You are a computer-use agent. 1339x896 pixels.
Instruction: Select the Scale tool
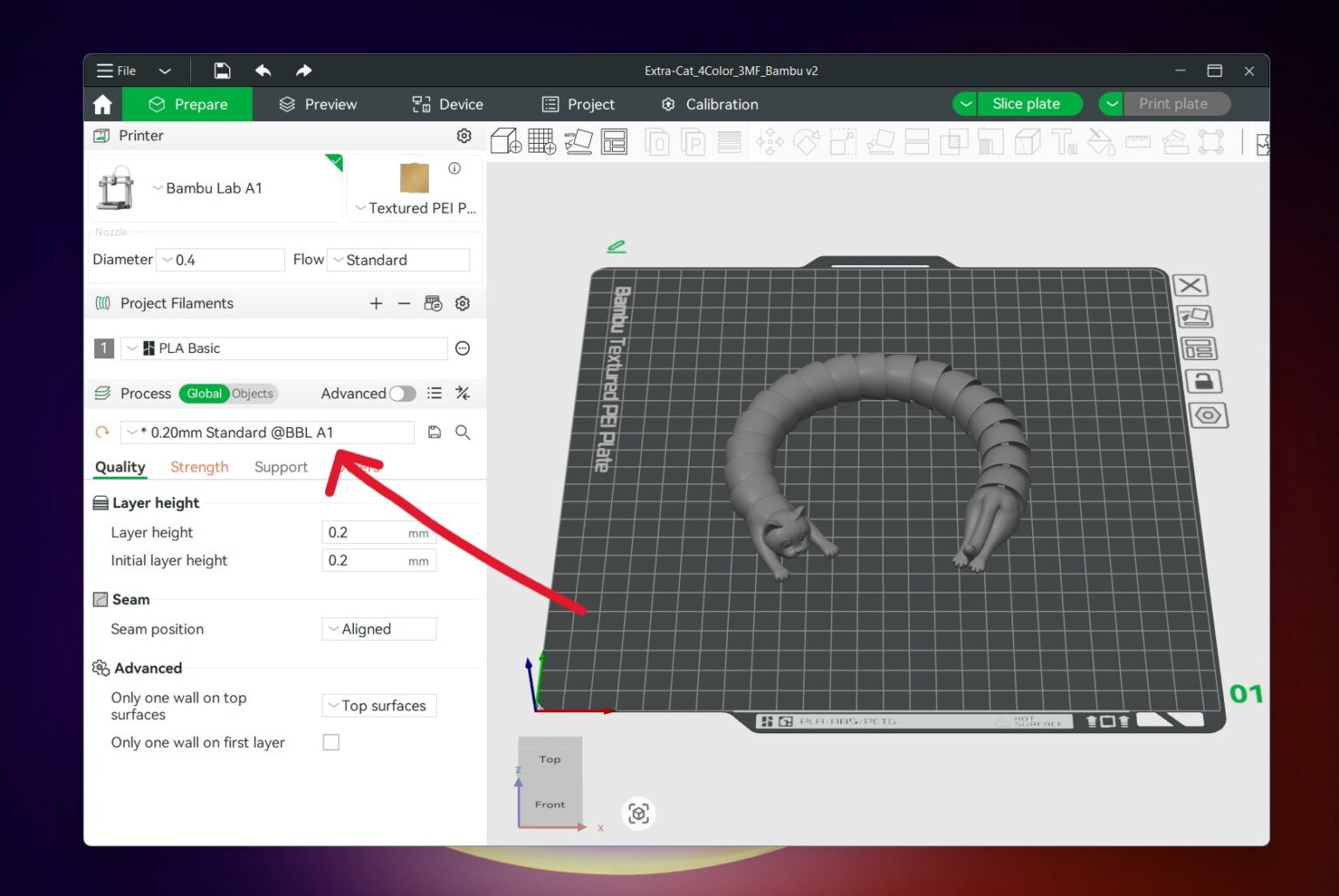click(x=842, y=140)
